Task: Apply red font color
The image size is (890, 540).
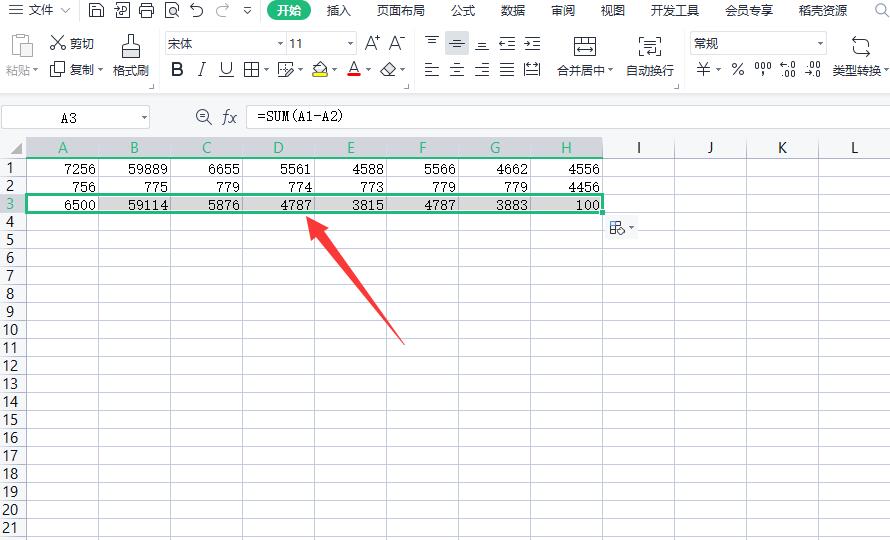Action: [x=354, y=69]
